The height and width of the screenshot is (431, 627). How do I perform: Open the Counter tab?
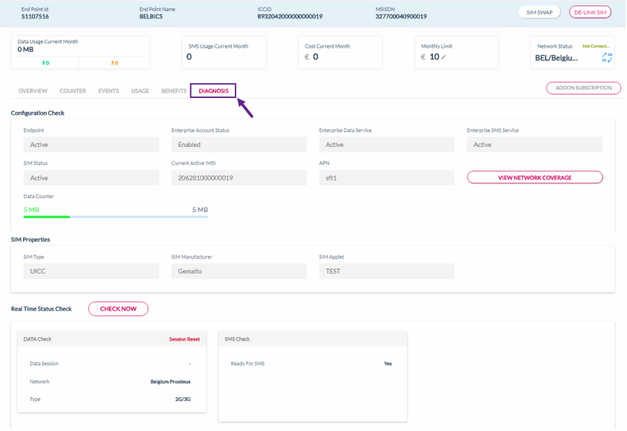pyautogui.click(x=73, y=91)
